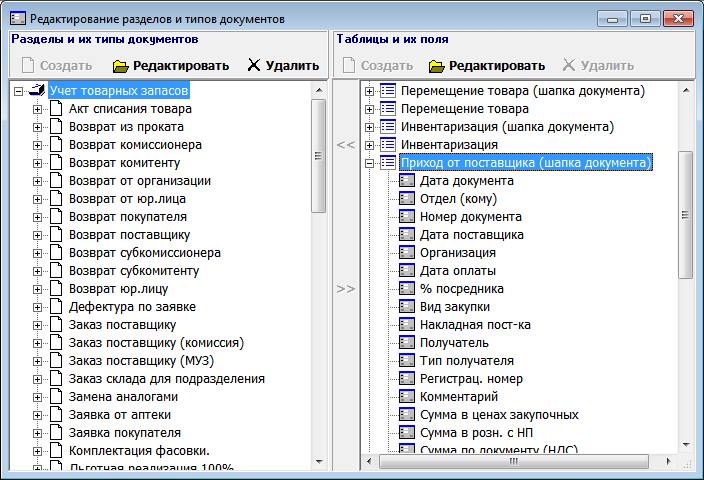Click the boat icon of Учет товарных запасов
This screenshot has width=704, height=480.
coord(37,91)
